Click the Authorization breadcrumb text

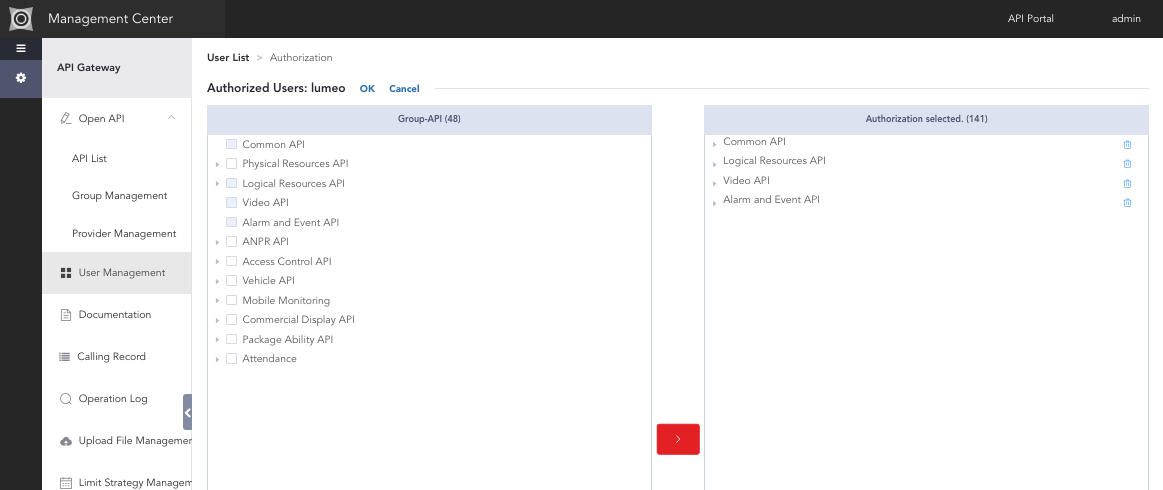tap(301, 57)
